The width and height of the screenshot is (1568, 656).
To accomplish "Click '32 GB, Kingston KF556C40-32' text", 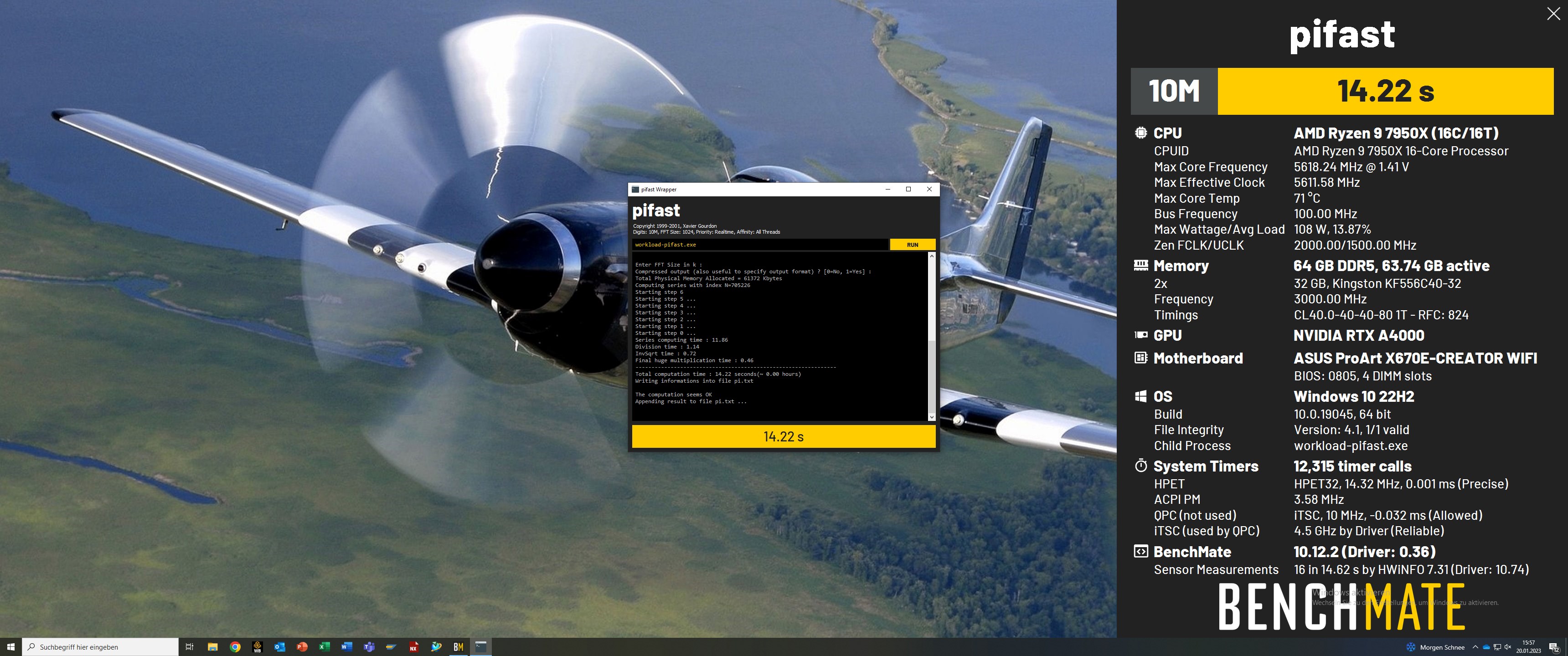I will 1377,283.
